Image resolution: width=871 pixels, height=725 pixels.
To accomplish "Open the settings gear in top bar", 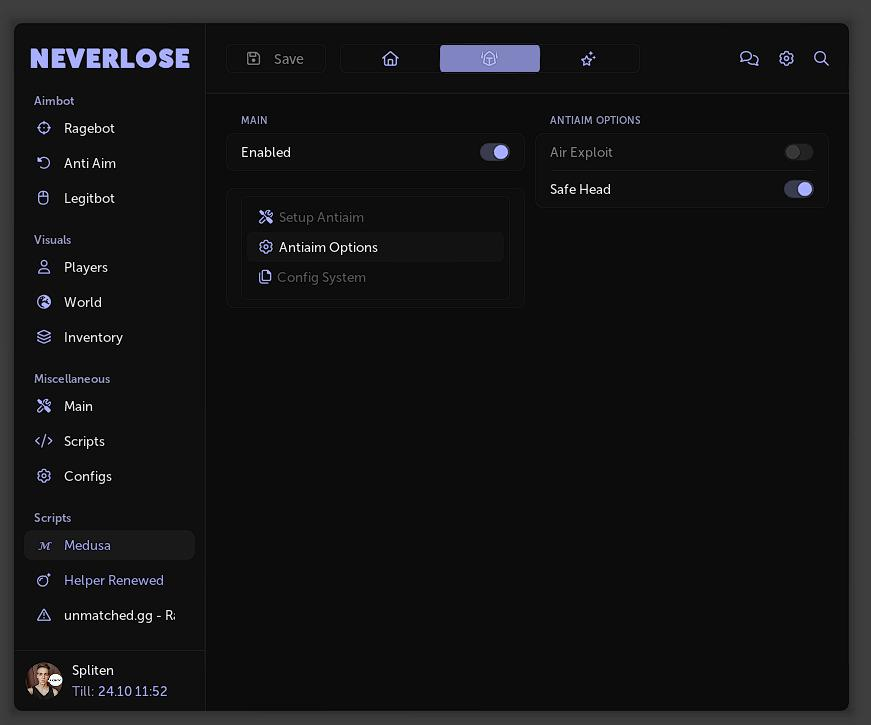I will tap(786, 58).
